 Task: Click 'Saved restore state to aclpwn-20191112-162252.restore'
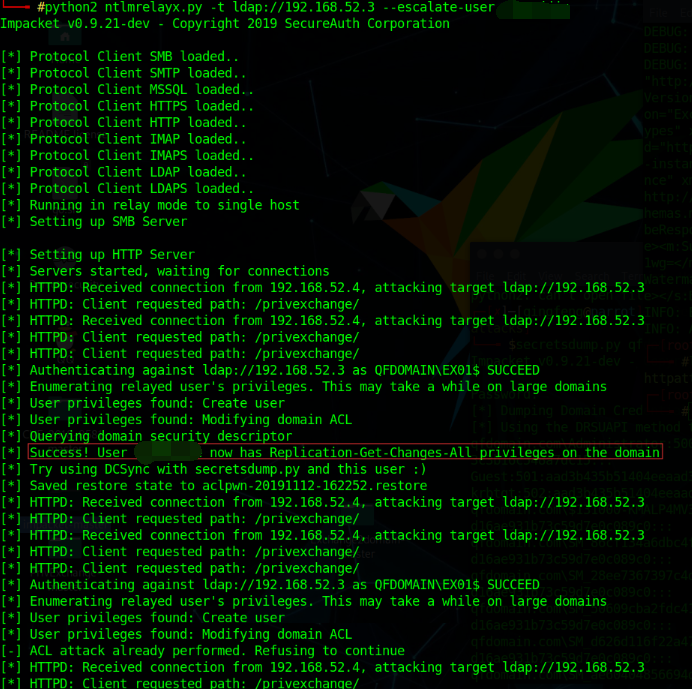click(x=214, y=486)
